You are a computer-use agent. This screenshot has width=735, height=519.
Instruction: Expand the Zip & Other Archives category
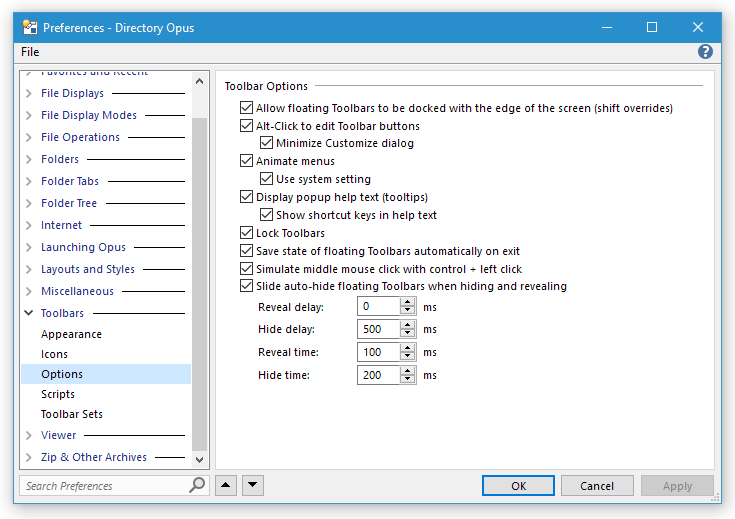pos(29,457)
